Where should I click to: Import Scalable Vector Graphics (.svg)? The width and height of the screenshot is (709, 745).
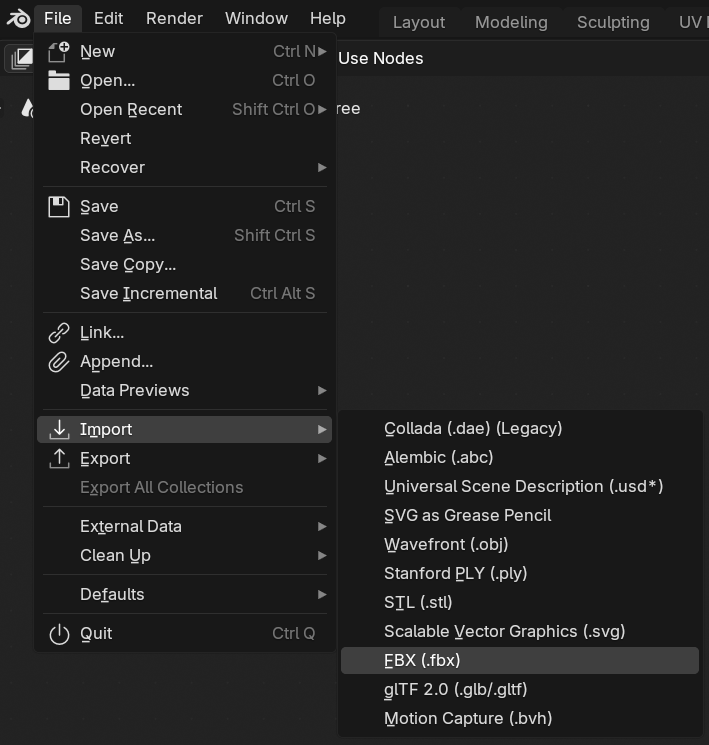pyautogui.click(x=520, y=631)
